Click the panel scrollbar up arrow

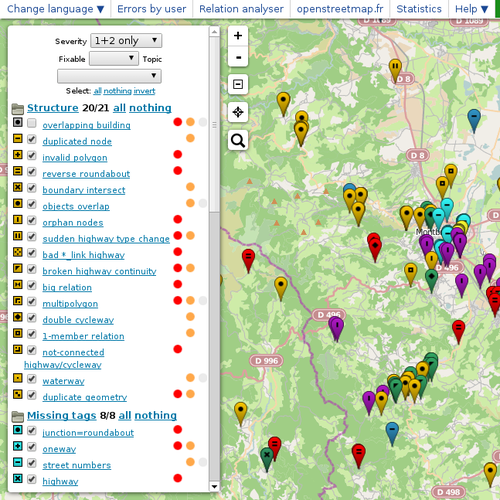pos(214,32)
